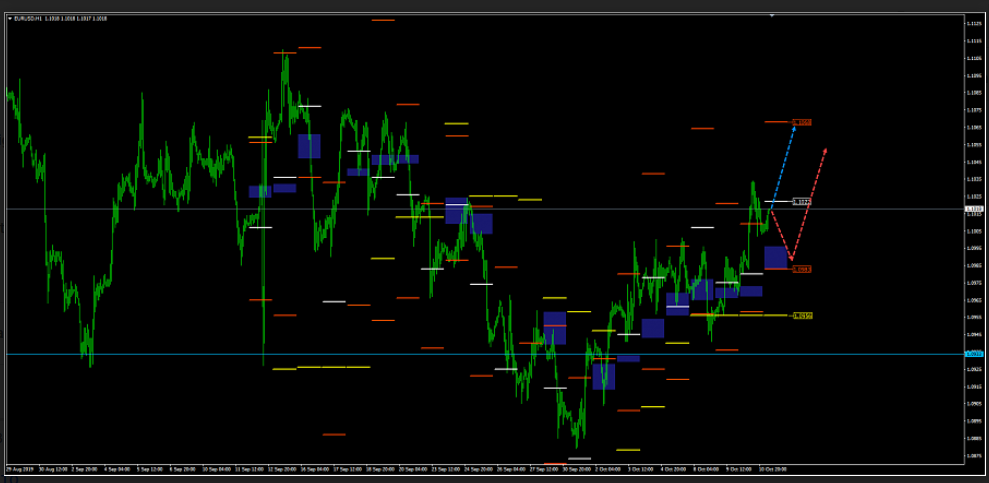Select the rightmost red dashed upward arrow
The width and height of the screenshot is (989, 483).
(810, 200)
